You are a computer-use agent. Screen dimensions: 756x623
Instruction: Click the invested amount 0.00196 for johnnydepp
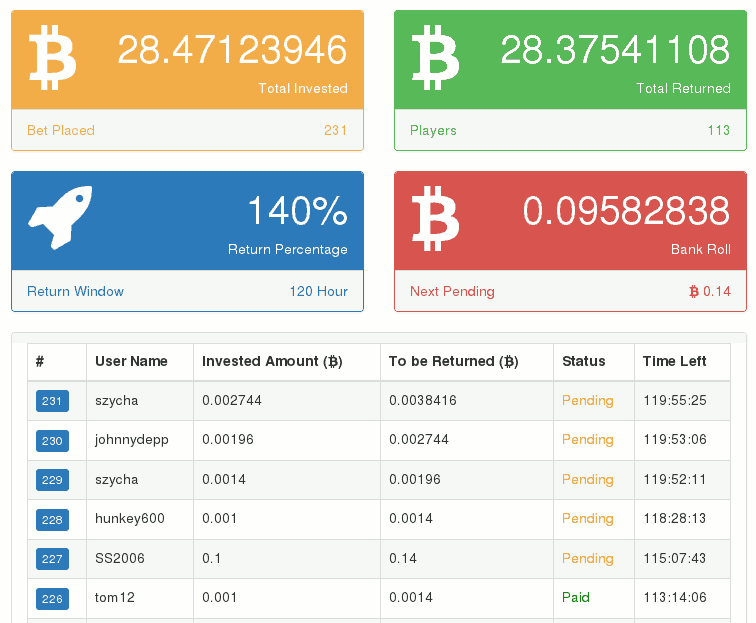228,440
